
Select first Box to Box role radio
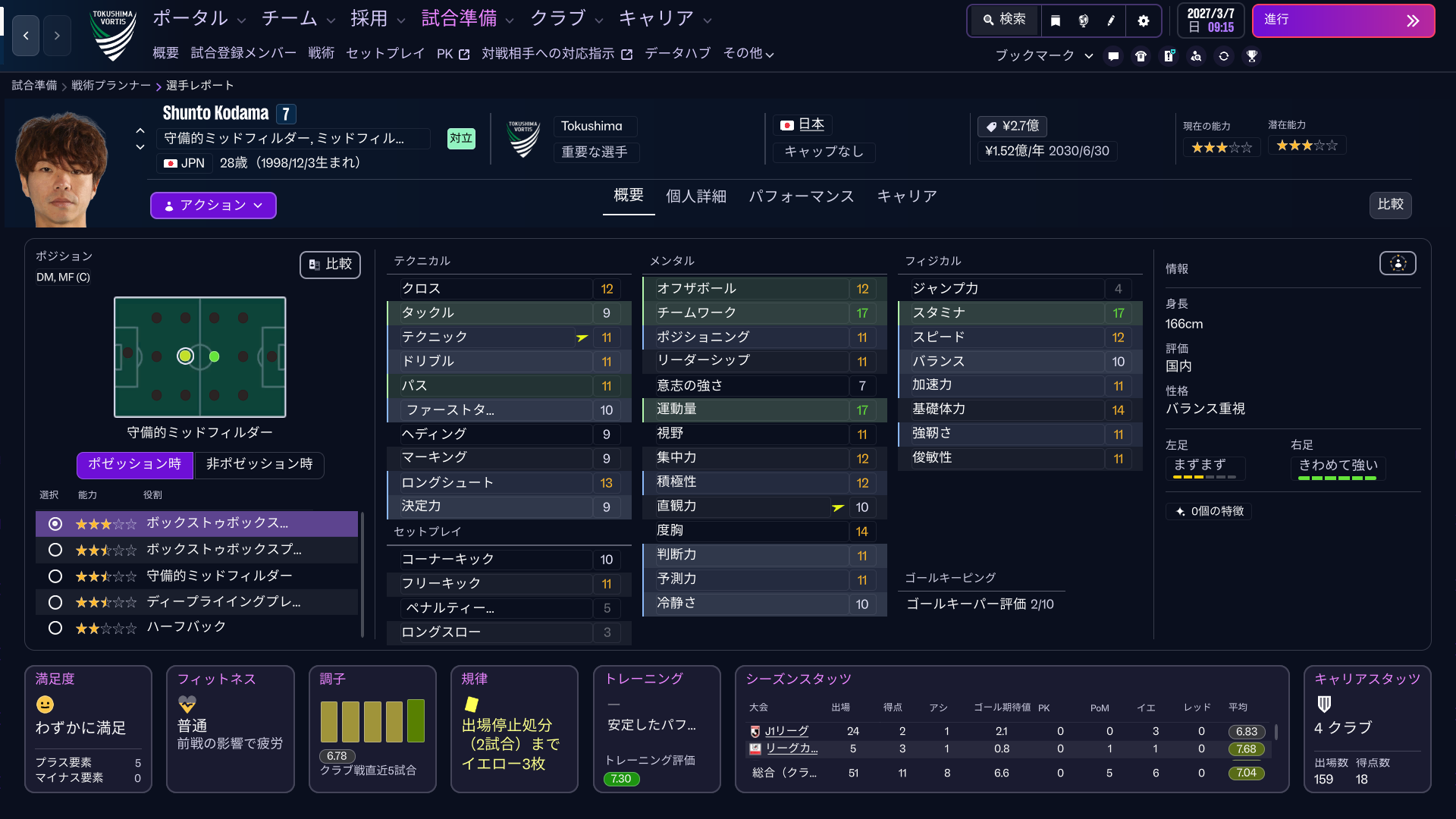point(55,524)
